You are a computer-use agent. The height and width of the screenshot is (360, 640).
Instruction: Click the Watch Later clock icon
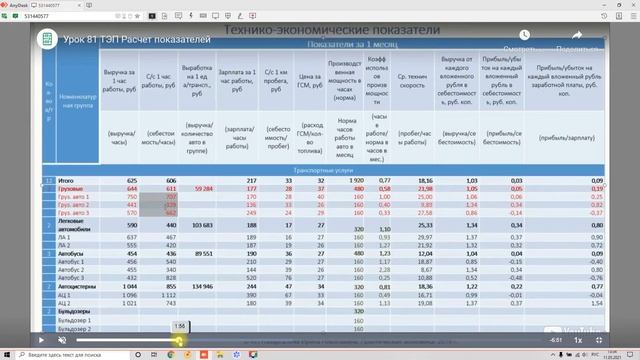524,35
